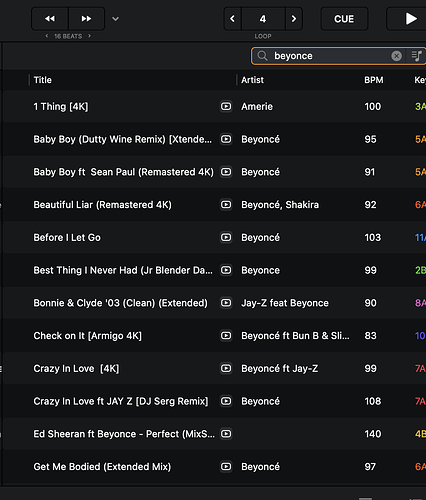Select Best Thing I Never Had track title
426x500 pixels.
[123, 270]
